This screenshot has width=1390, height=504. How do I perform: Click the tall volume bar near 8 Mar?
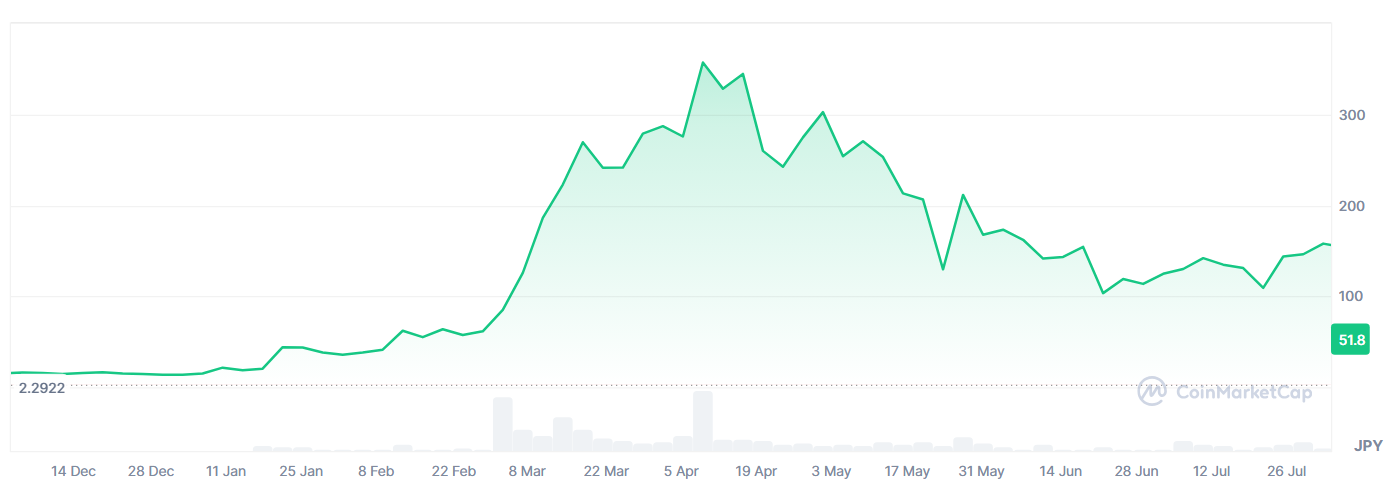coord(502,424)
